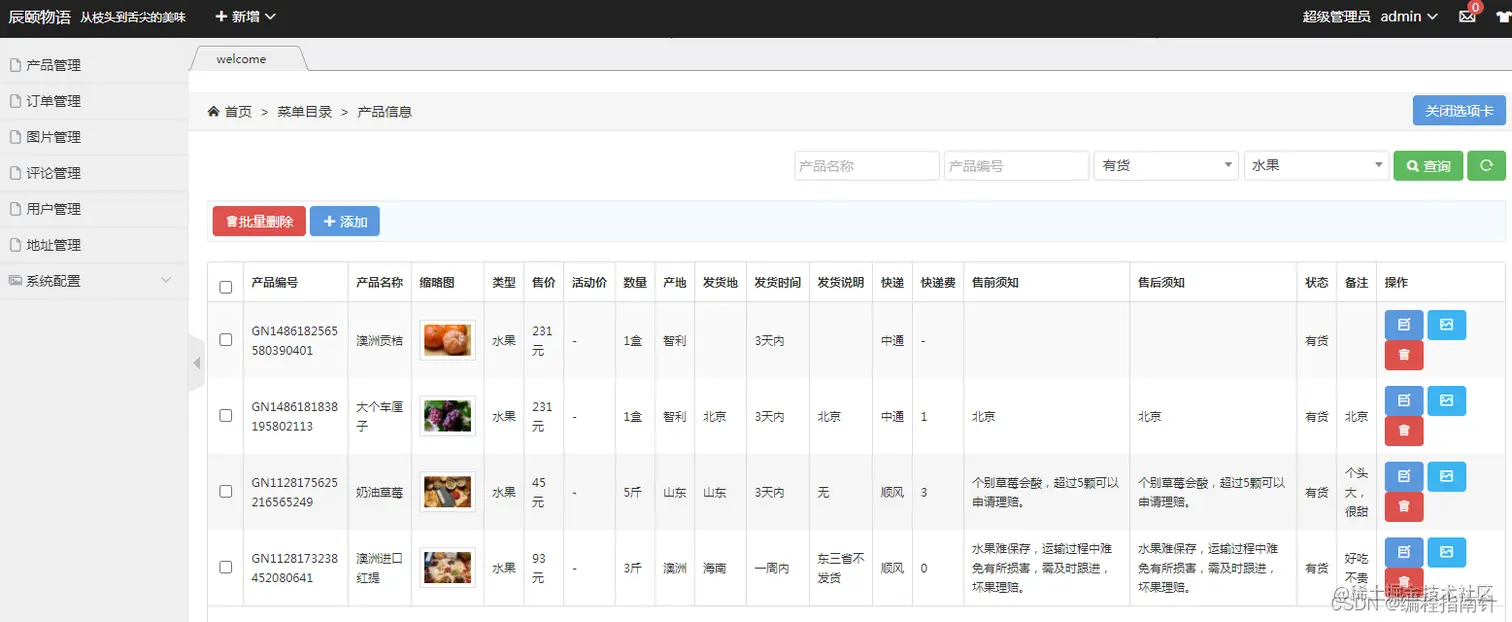The width and height of the screenshot is (1512, 622).
Task: Open the 水果 category dropdown
Action: click(1316, 165)
